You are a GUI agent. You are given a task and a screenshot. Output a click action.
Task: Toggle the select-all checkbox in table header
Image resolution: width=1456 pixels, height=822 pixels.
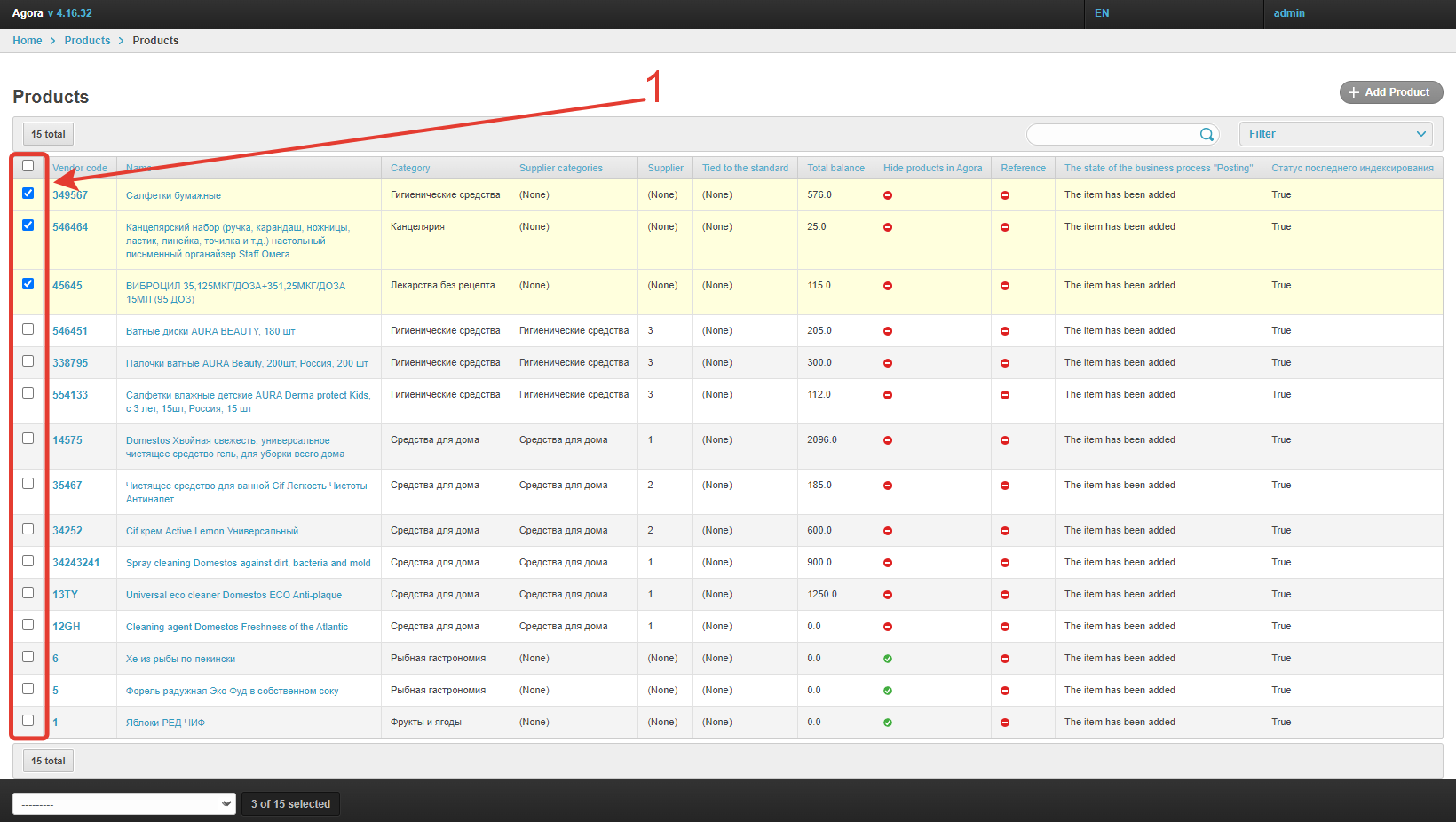(28, 166)
